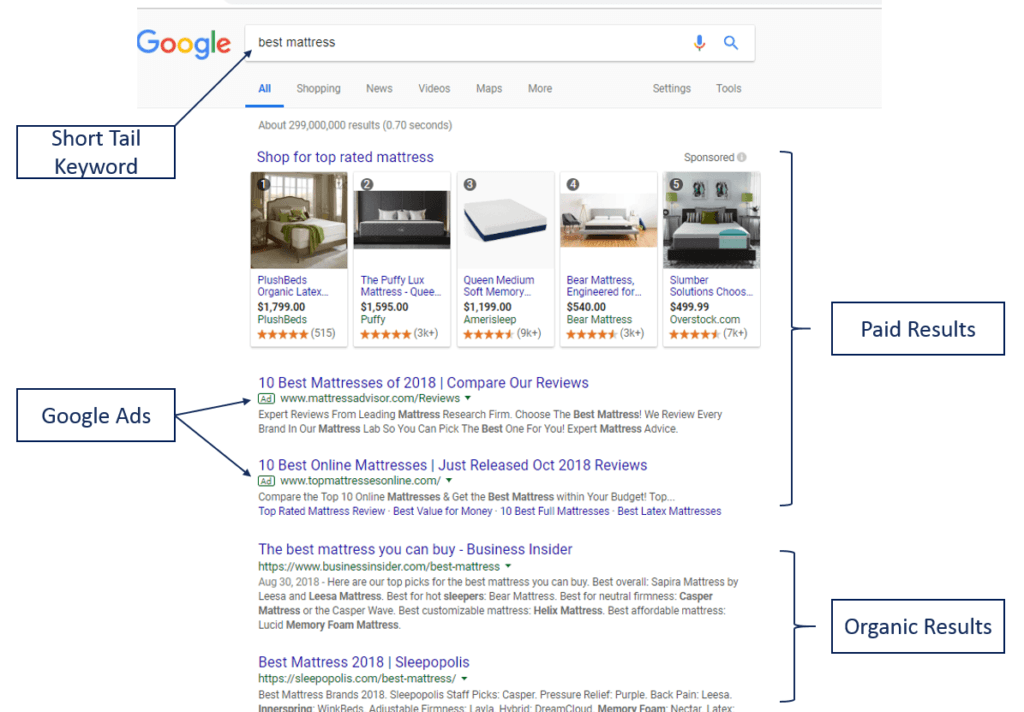The image size is (1024, 712).
Task: Click 'Bear Mattress, Engineered for...' title
Action: pyautogui.click(x=604, y=286)
